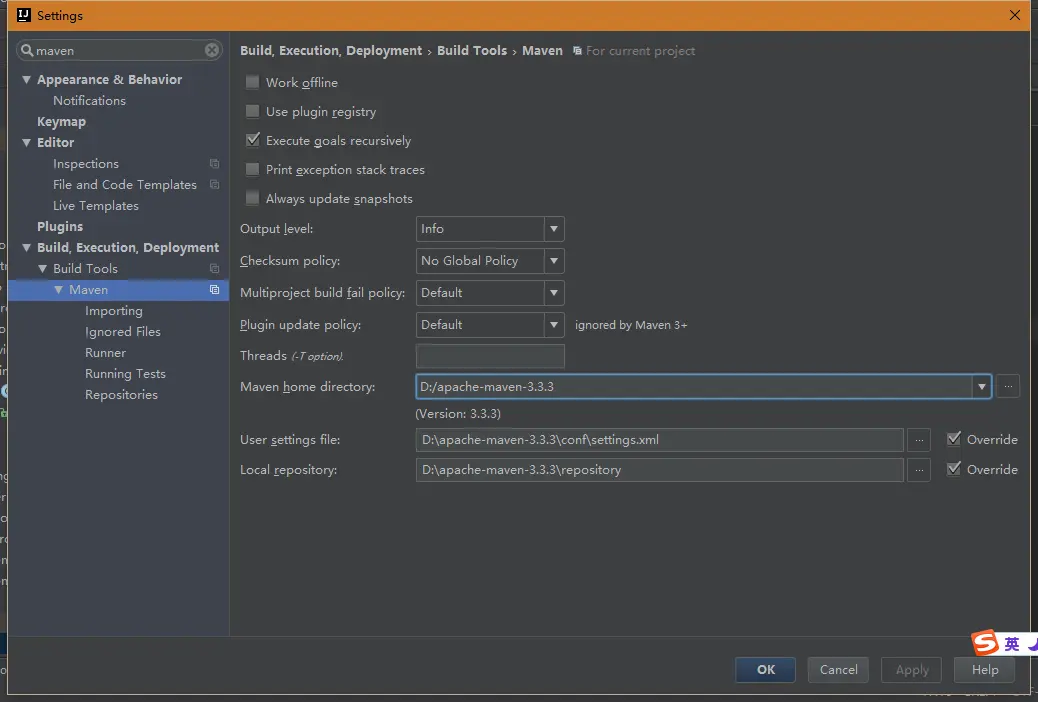The image size is (1038, 702).
Task: Collapse the Maven tree node
Action: pyautogui.click(x=58, y=289)
